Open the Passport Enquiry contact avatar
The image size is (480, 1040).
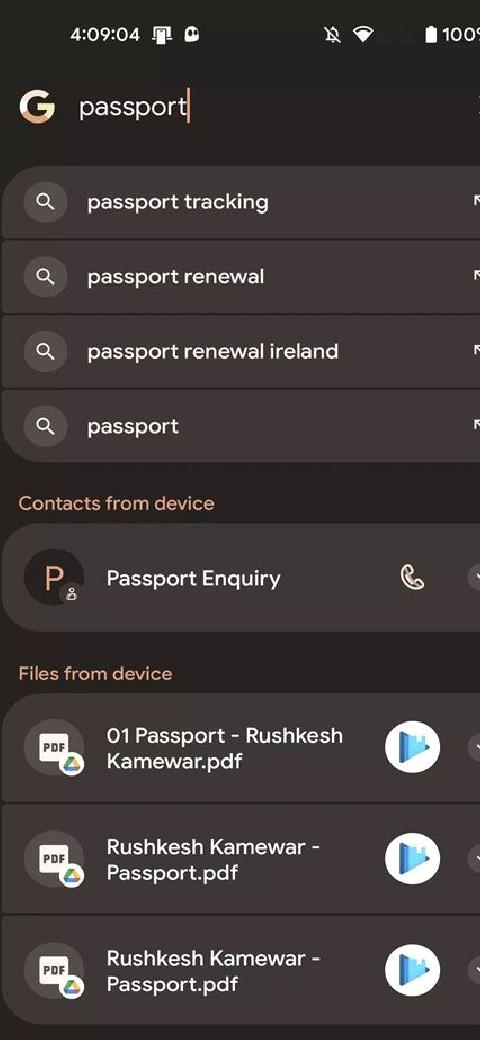pos(54,578)
